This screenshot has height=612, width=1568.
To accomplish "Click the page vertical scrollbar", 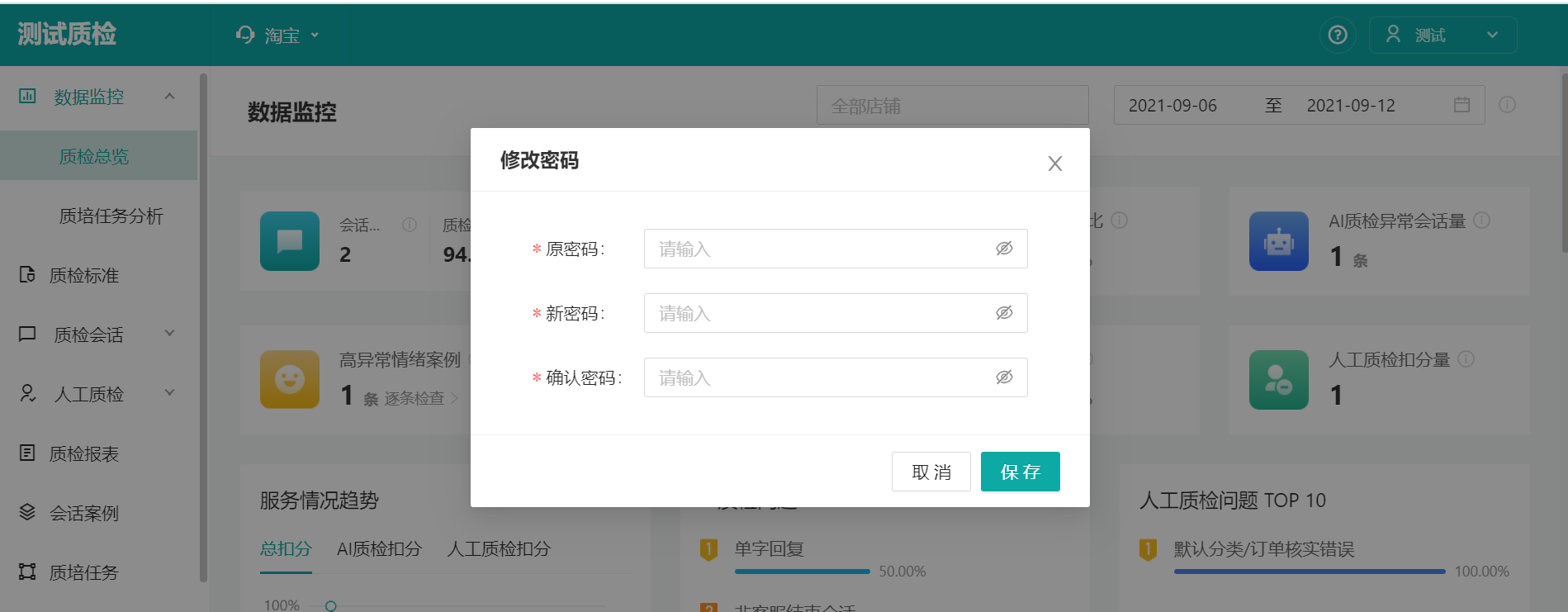I will tap(1564, 163).
